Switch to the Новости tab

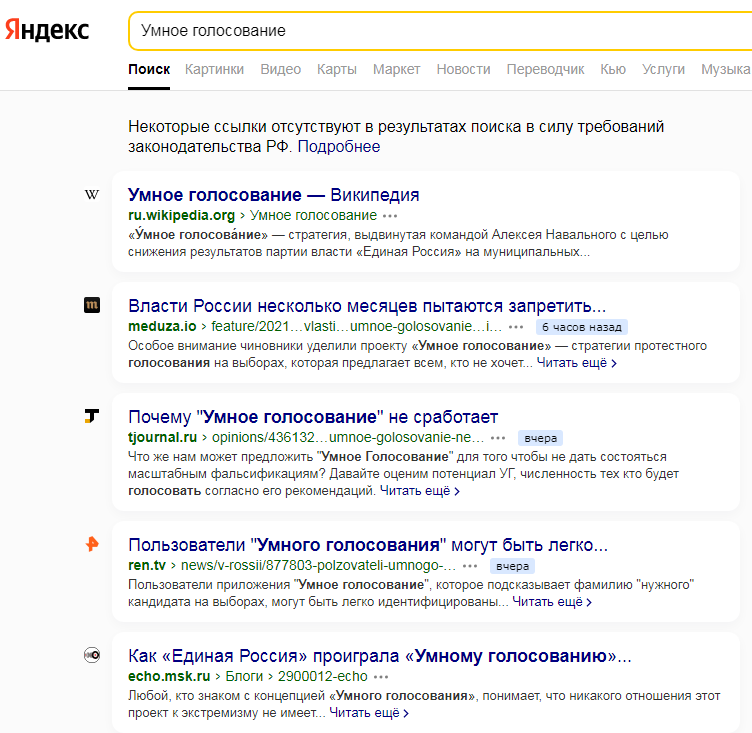click(463, 70)
